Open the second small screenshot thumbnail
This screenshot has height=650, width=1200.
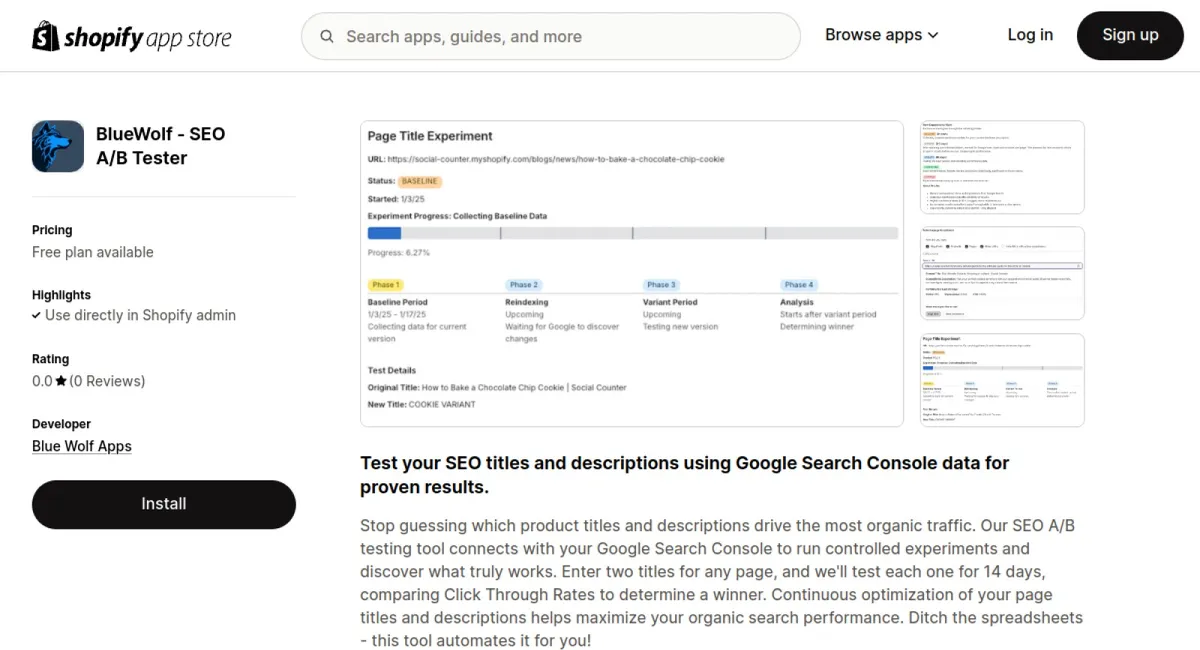pyautogui.click(x=1002, y=274)
